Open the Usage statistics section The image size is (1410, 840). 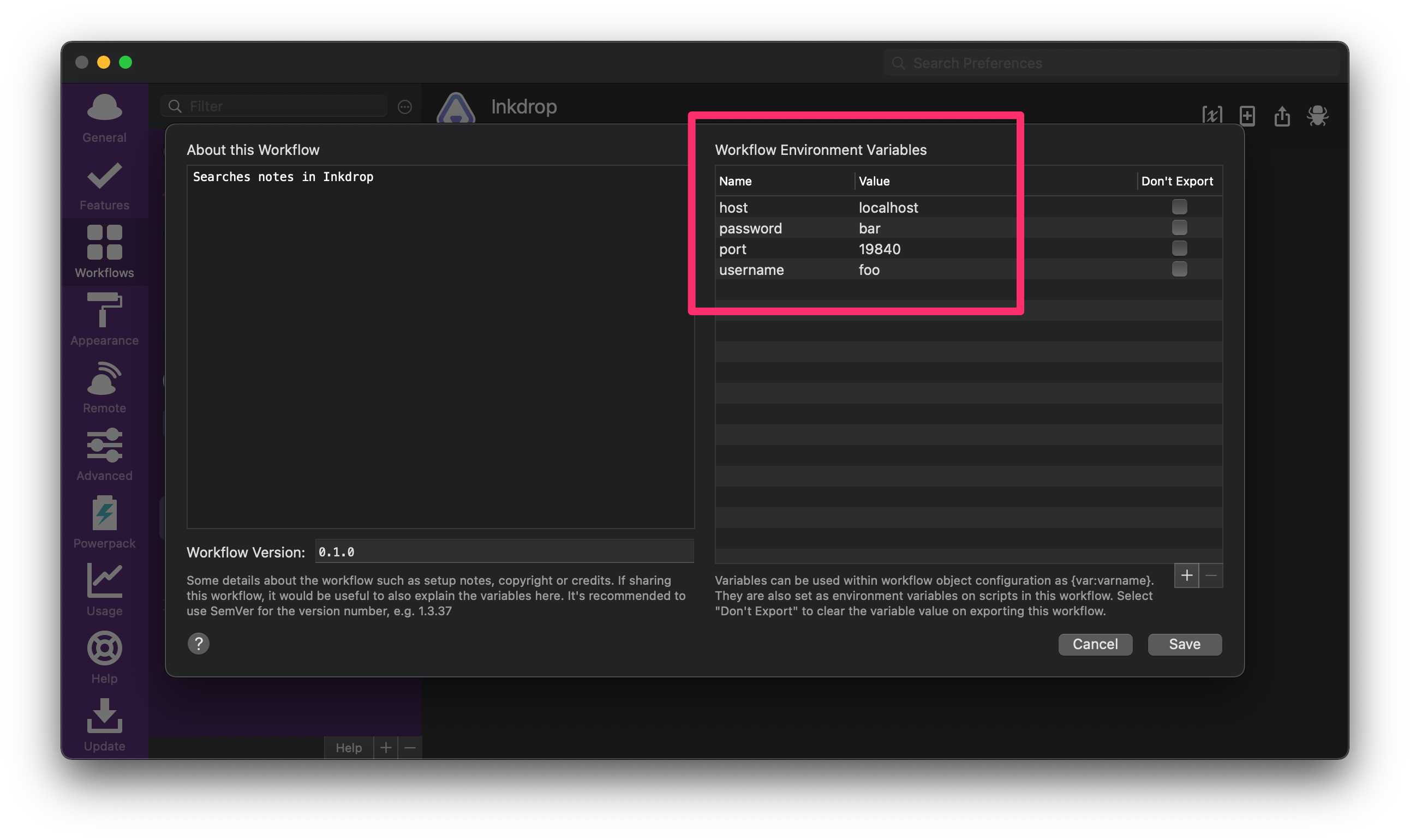pos(104,589)
